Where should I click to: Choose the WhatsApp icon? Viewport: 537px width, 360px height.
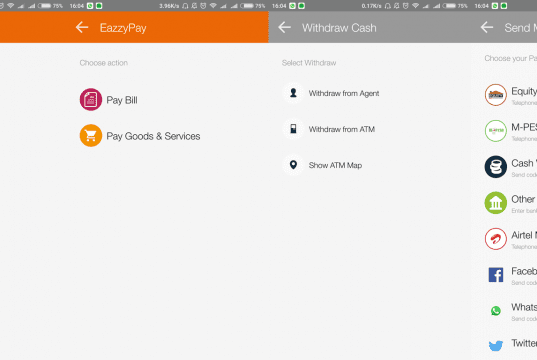tap(496, 311)
